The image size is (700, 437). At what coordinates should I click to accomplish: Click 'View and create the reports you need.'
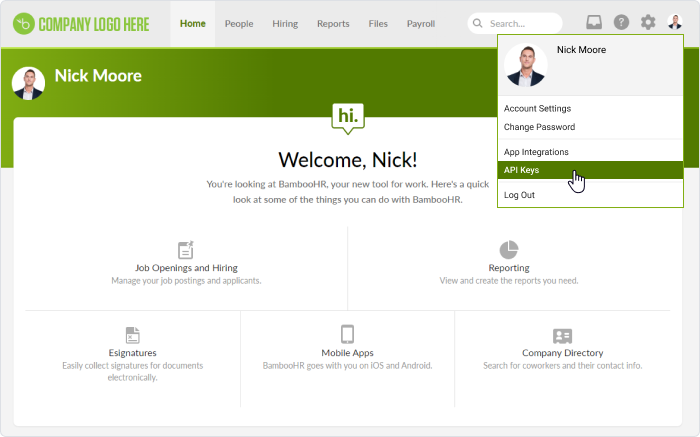click(x=509, y=281)
